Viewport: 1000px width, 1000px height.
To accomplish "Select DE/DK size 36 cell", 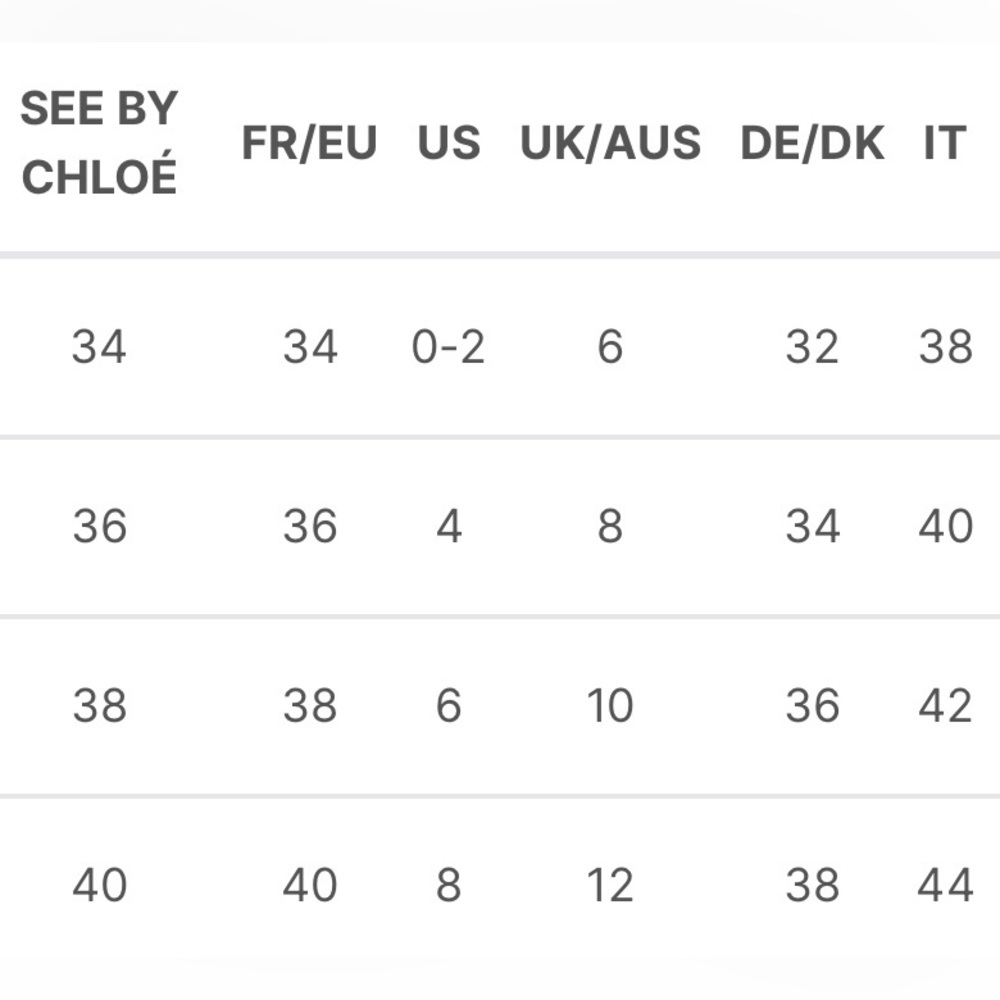I will [x=812, y=706].
